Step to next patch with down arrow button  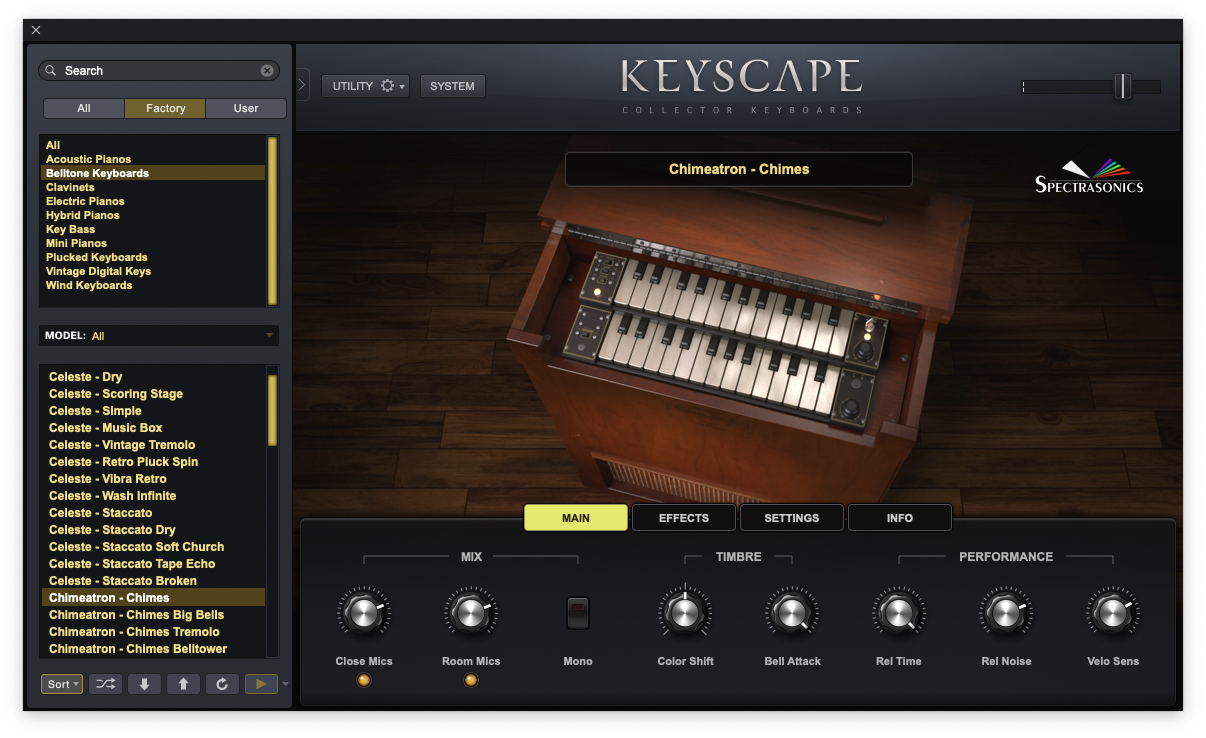coord(144,684)
